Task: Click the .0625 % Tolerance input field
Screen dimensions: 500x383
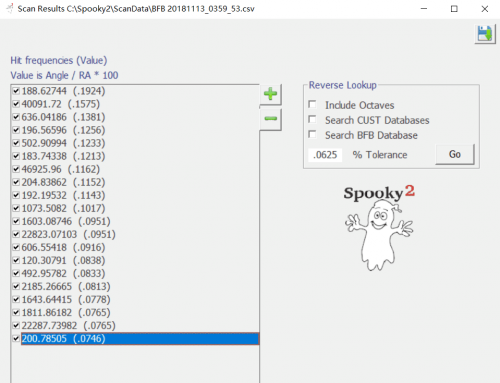Action: coord(325,155)
